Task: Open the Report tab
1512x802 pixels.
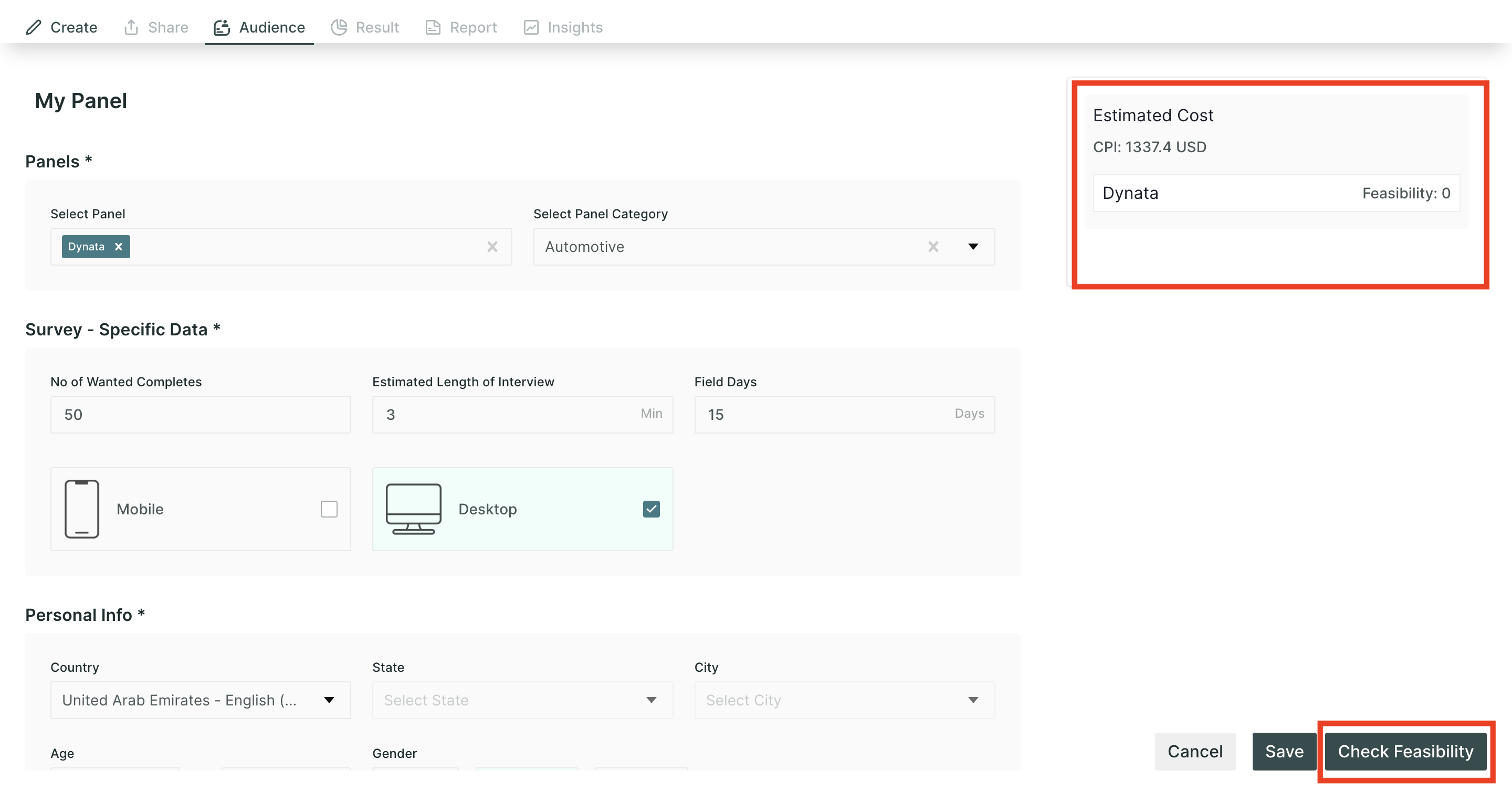Action: point(461,27)
